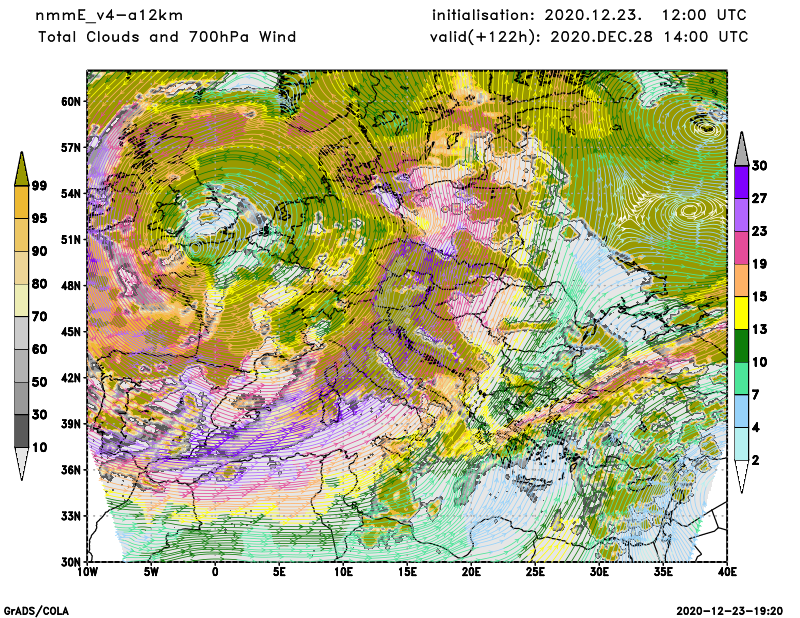Pick the light blue 4–7 wind swatch

pos(741,411)
